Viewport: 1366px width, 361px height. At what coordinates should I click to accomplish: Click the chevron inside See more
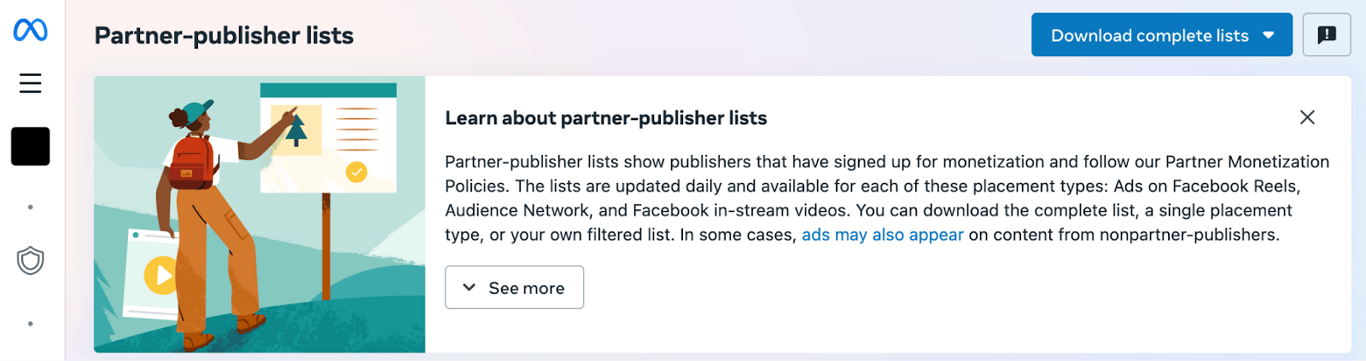click(470, 288)
